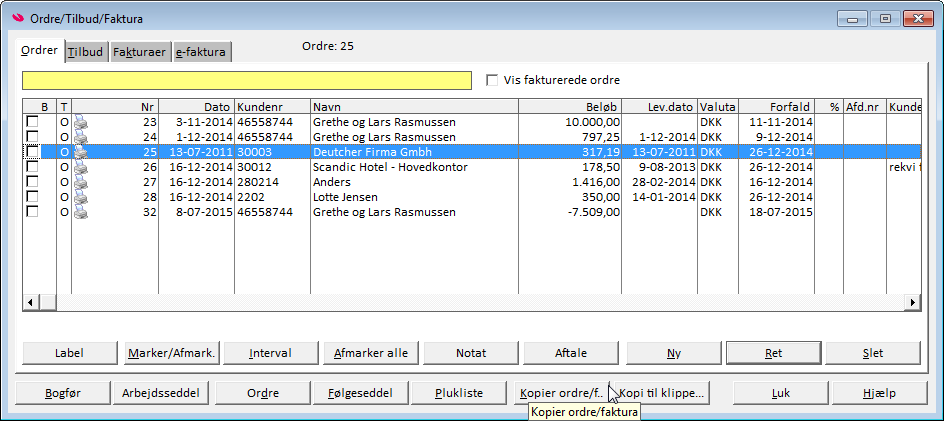Tick the B checkbox for order 23
Viewport: 944px width, 421px height.
[33, 122]
